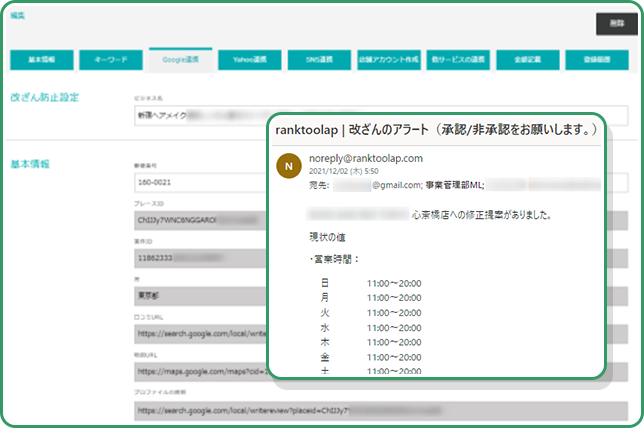Image resolution: width=644 pixels, height=428 pixels.
Task: Click the 改ざん防止設定 section heading
Action: point(44,98)
